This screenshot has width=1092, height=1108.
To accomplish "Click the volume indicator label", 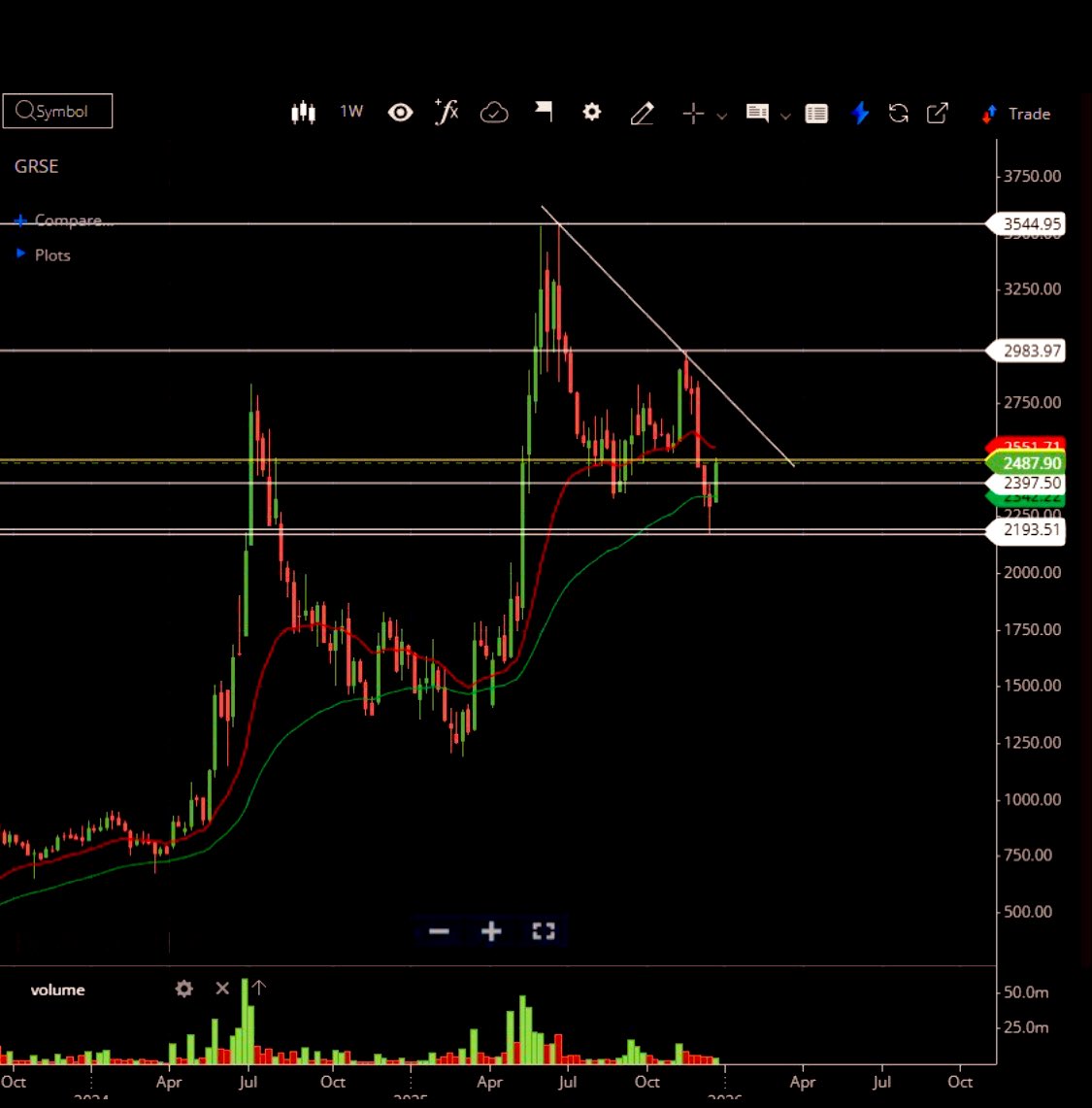I will pyautogui.click(x=58, y=990).
